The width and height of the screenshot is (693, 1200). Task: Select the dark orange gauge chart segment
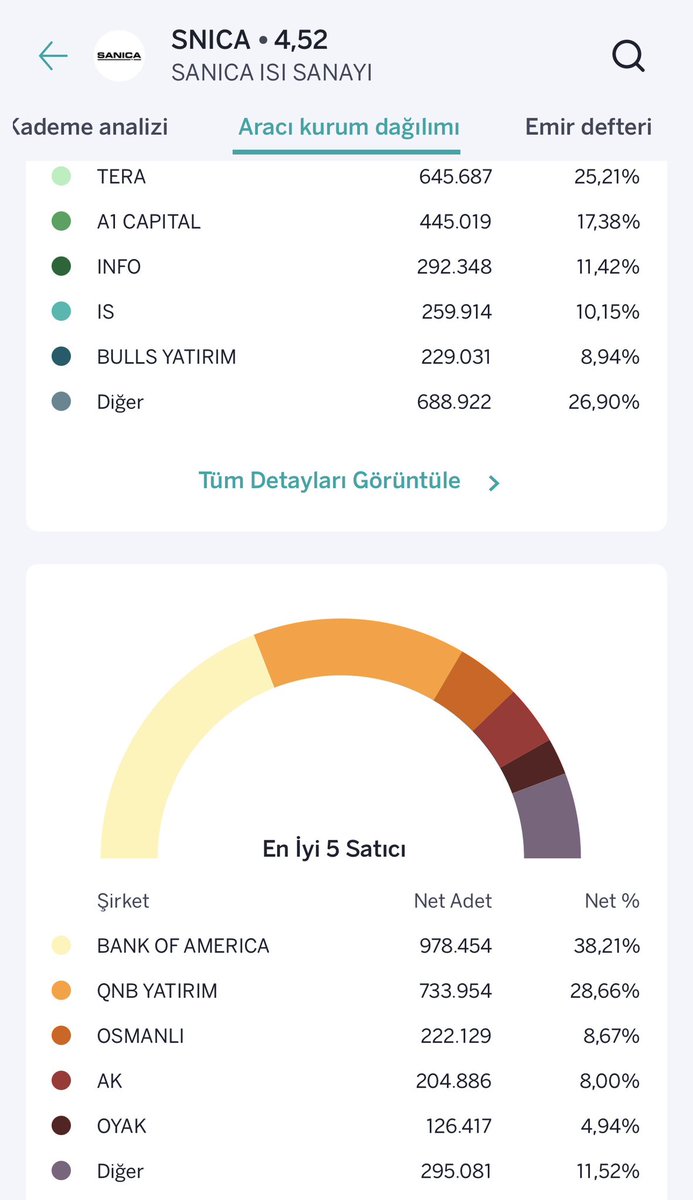point(474,689)
